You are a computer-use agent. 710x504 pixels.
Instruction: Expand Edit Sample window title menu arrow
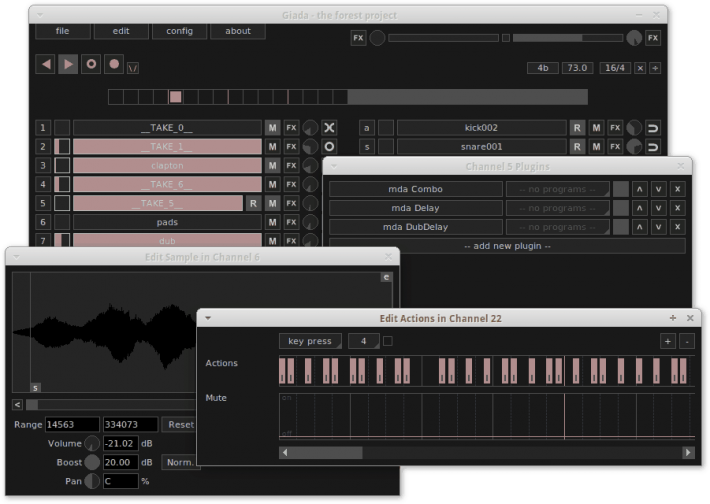coord(16,257)
